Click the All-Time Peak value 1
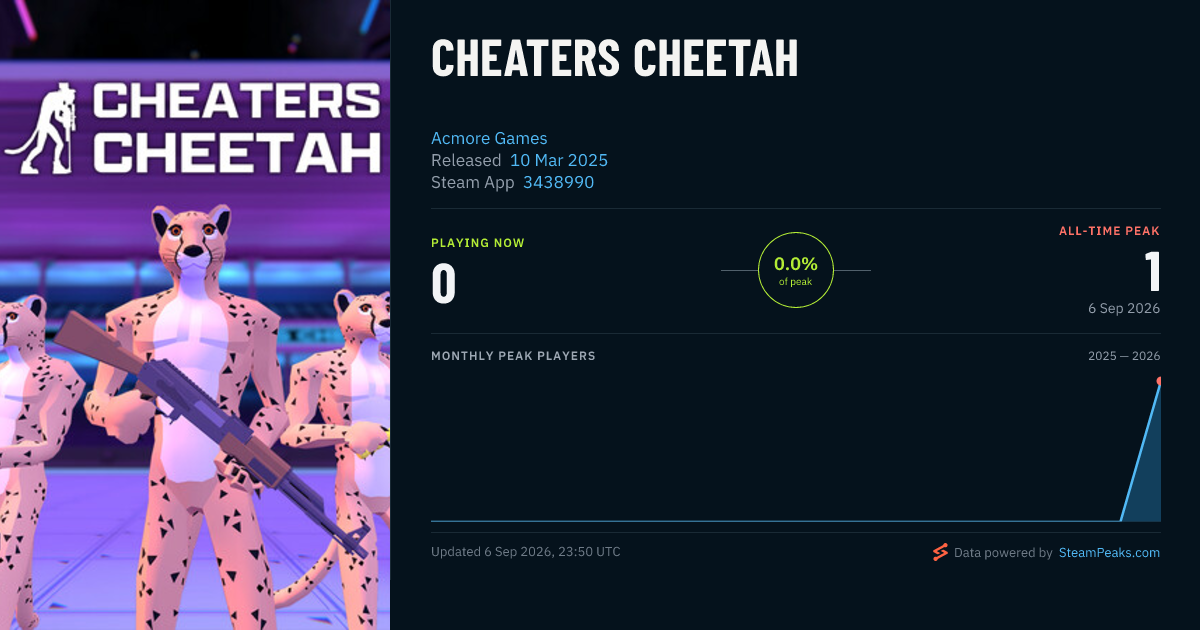 click(x=1152, y=272)
